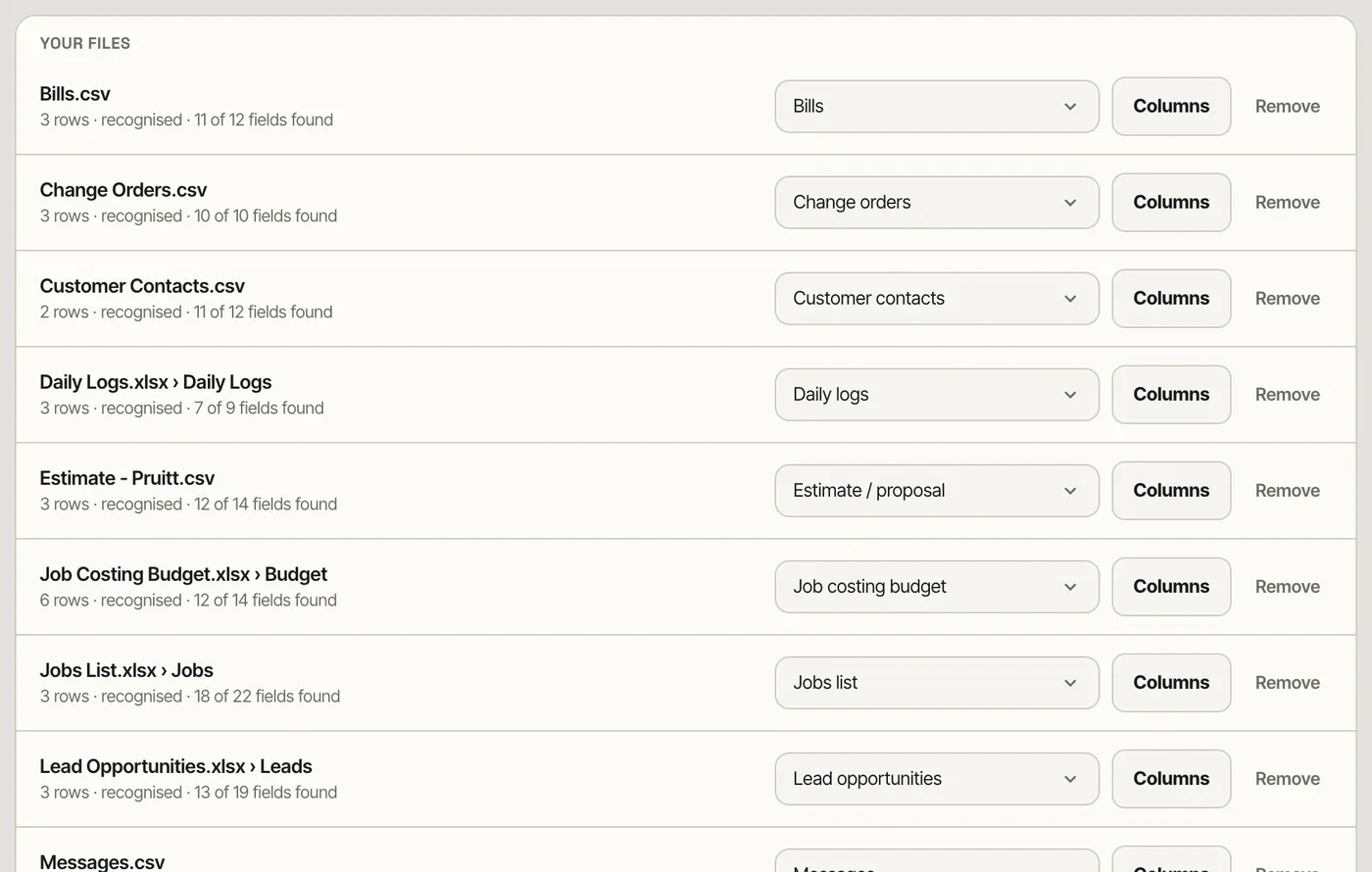The image size is (1372, 872).
Task: Click the '18 of 22 fields found' status
Action: click(267, 697)
